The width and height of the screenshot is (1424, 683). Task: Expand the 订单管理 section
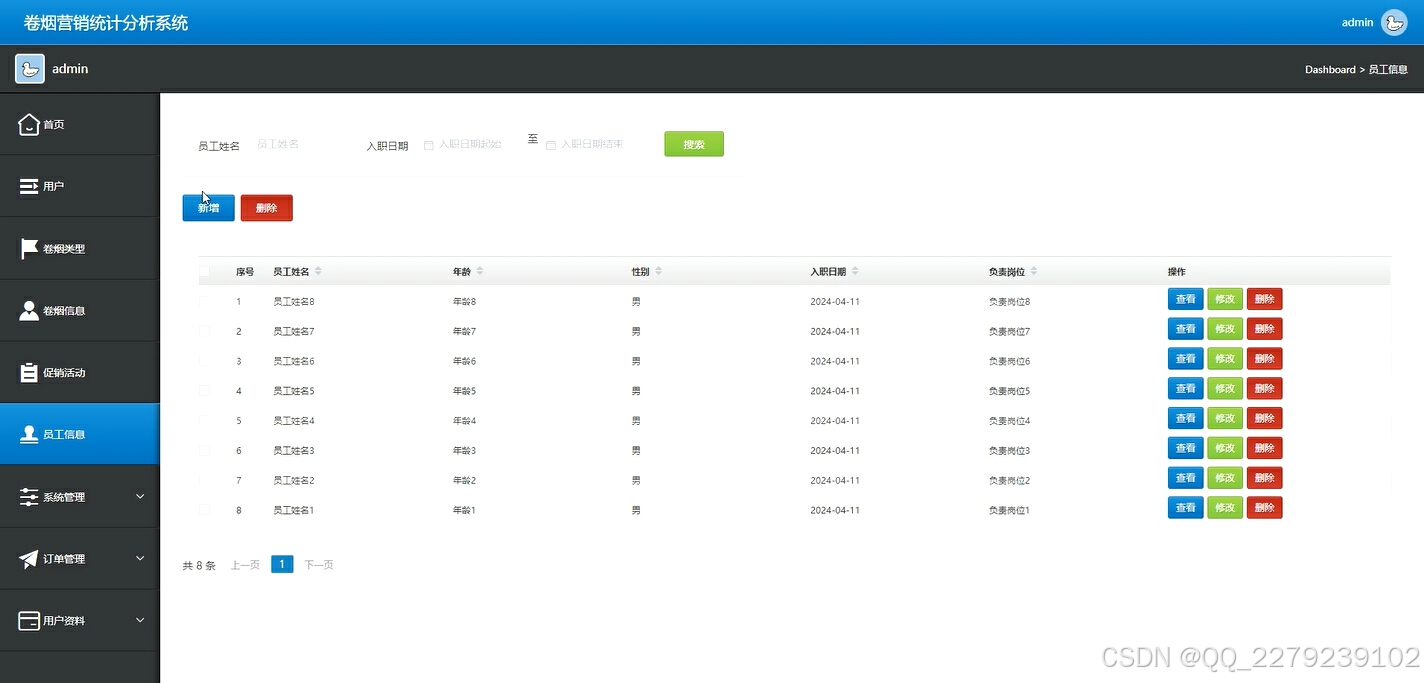(80, 557)
